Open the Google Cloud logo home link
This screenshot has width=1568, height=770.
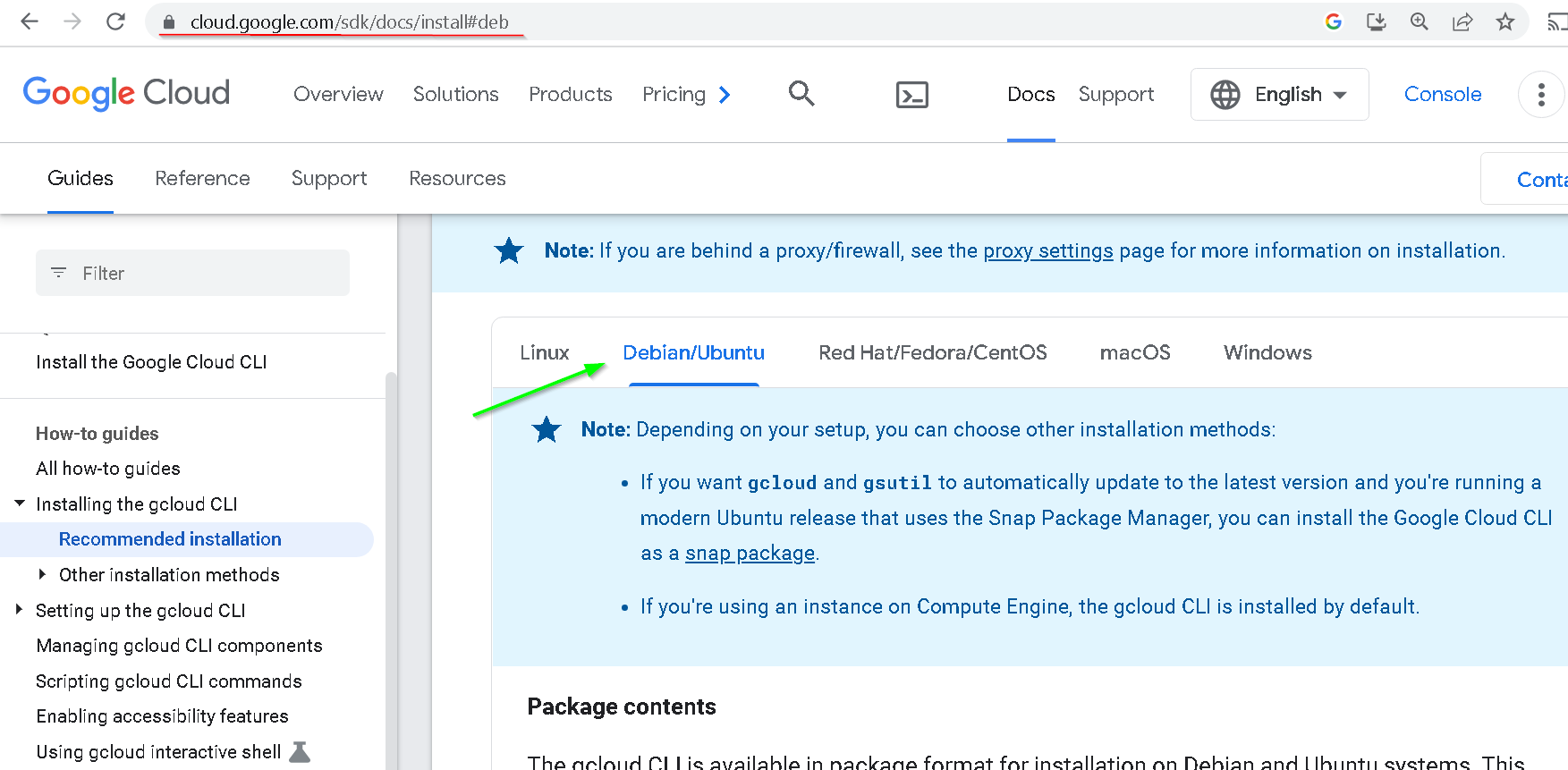click(x=126, y=93)
